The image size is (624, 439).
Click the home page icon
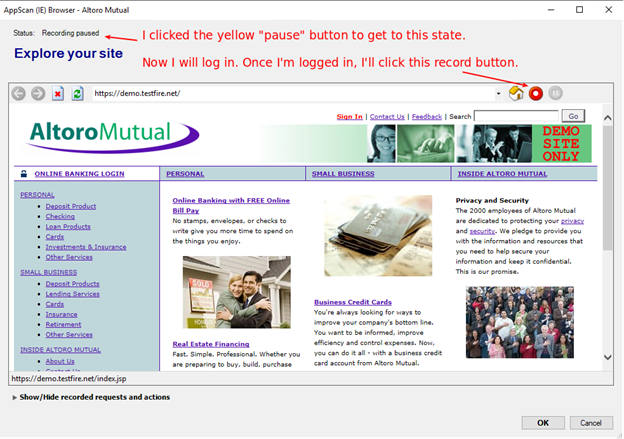[x=517, y=93]
